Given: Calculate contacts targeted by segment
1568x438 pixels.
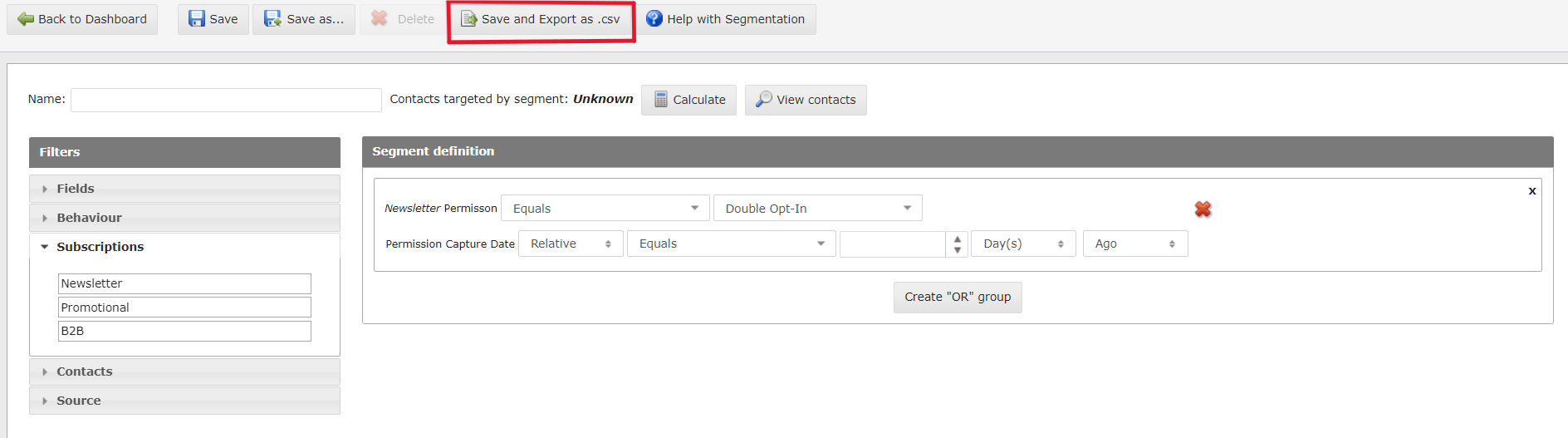Looking at the screenshot, I should point(688,100).
